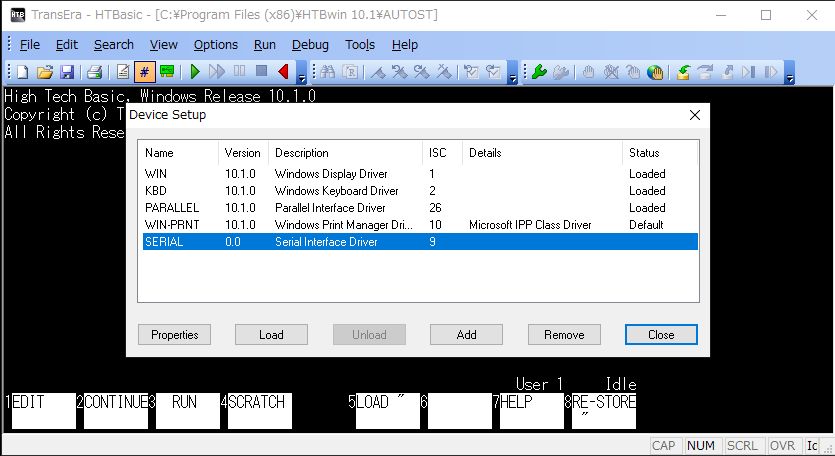Select the WIN-PRNT driver row
Screen dimensions: 835x456
(x=420, y=225)
